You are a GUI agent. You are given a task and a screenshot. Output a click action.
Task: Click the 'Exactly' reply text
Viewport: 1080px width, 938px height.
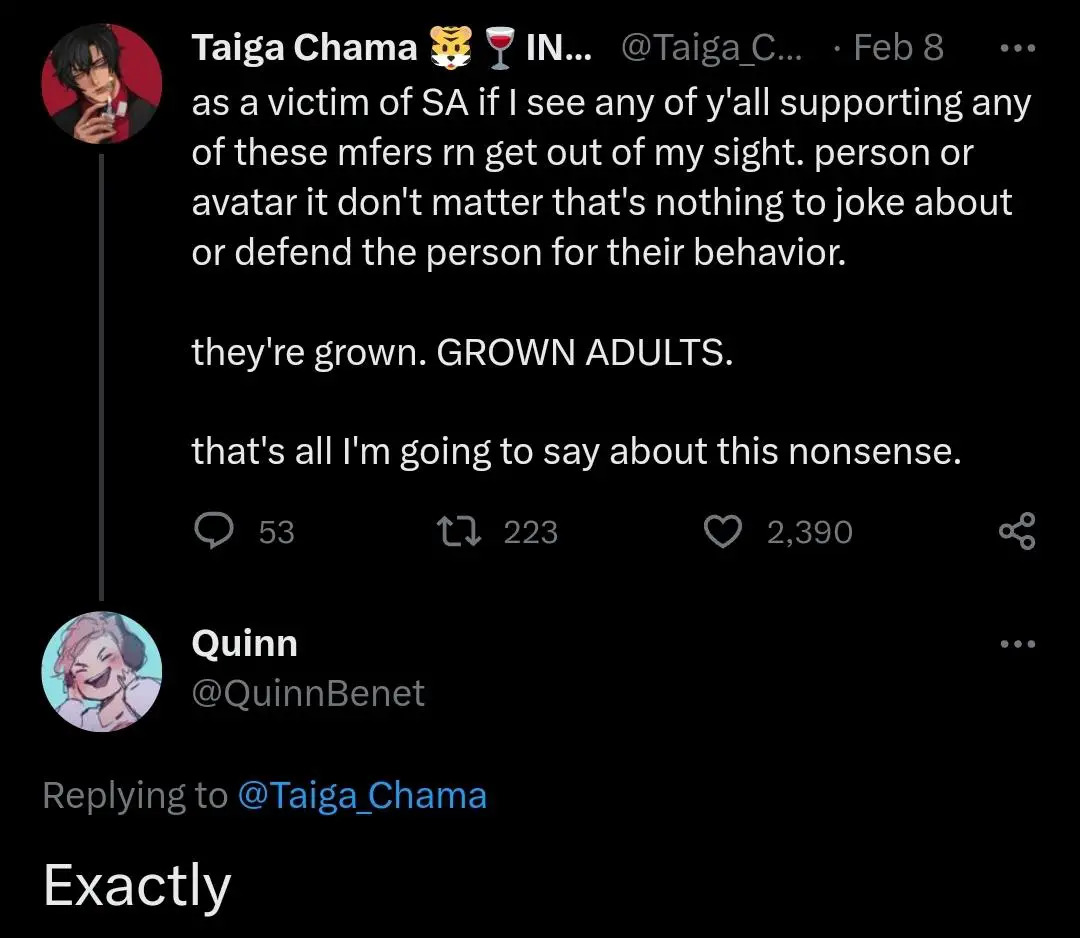coord(137,886)
